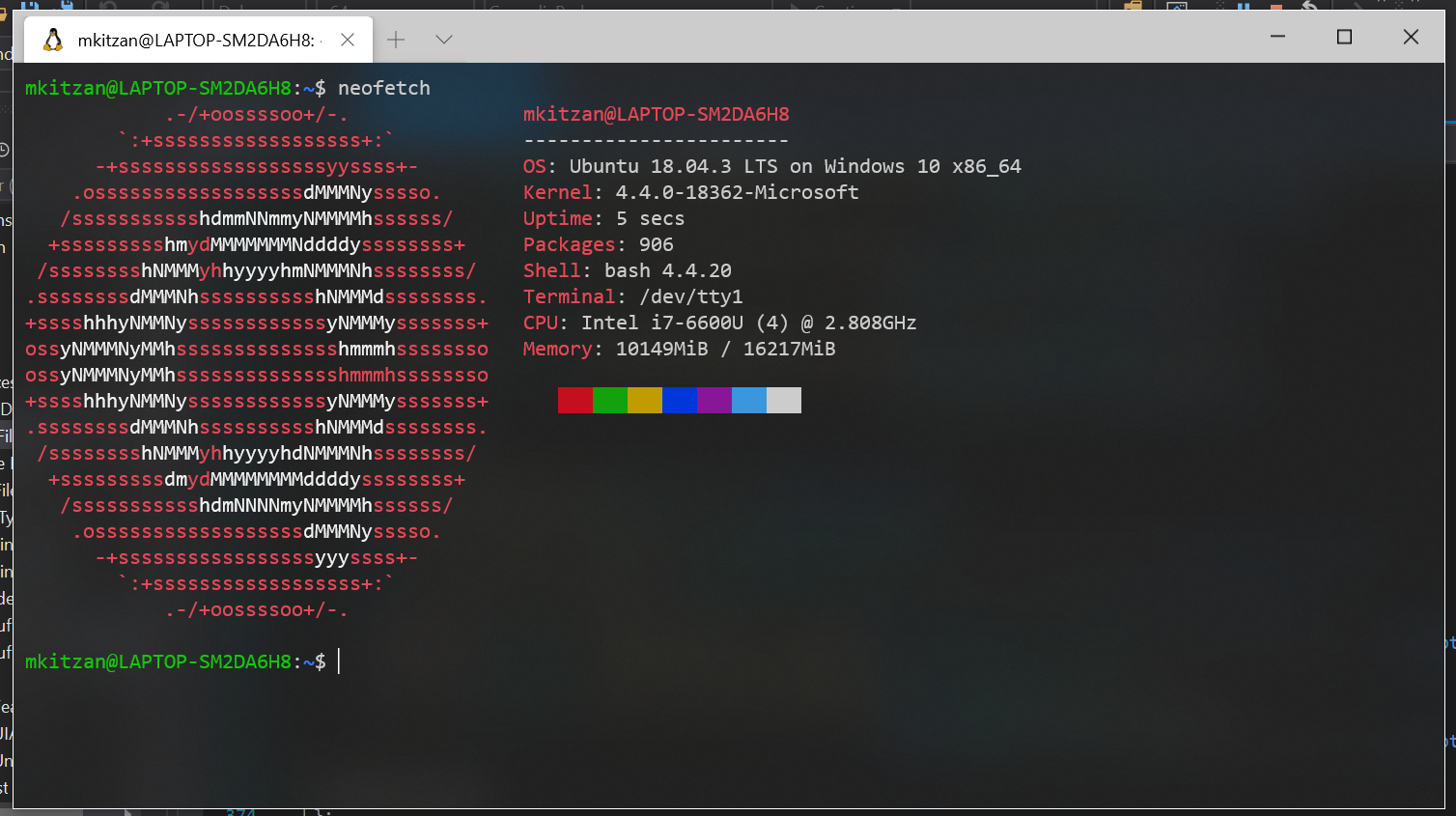Click the red swatch in the neofetch palette
The height and width of the screenshot is (816, 1456).
tap(574, 400)
